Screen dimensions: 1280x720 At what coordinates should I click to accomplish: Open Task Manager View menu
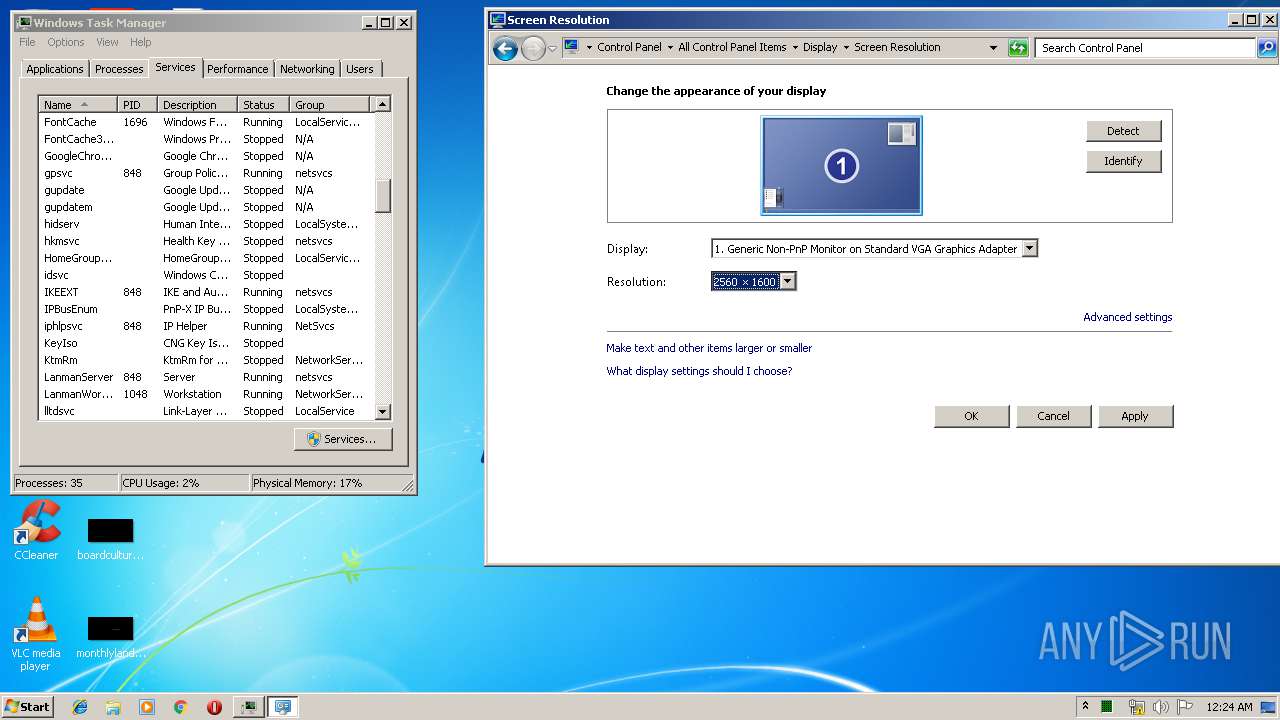click(107, 42)
